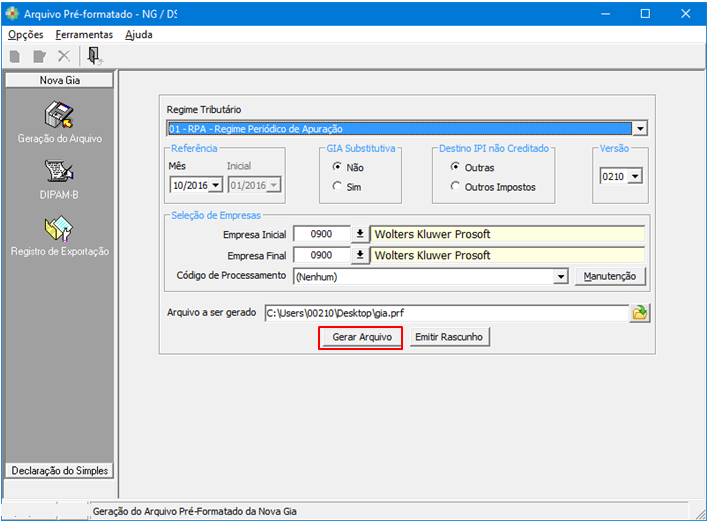This screenshot has width=709, height=522.
Task: Select Não for GIA Substitutiva
Action: pos(337,168)
